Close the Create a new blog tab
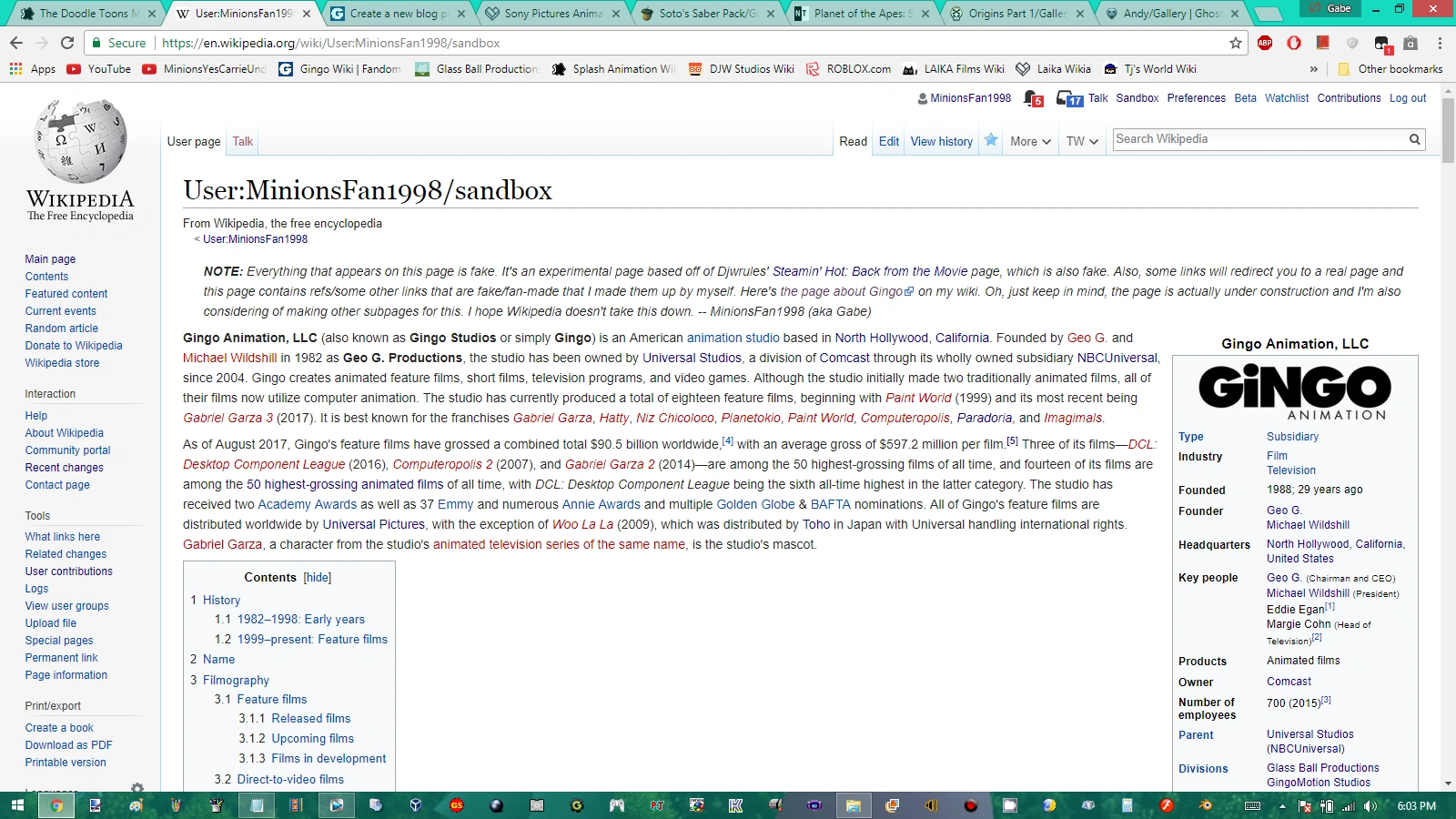 point(461,14)
